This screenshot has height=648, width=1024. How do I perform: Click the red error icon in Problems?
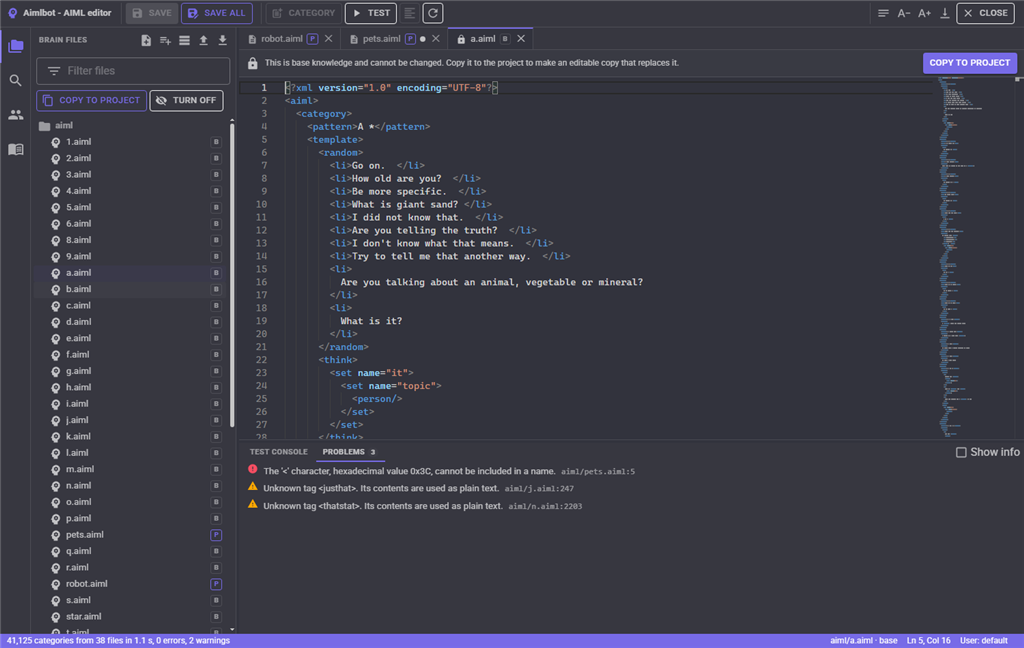(x=253, y=469)
